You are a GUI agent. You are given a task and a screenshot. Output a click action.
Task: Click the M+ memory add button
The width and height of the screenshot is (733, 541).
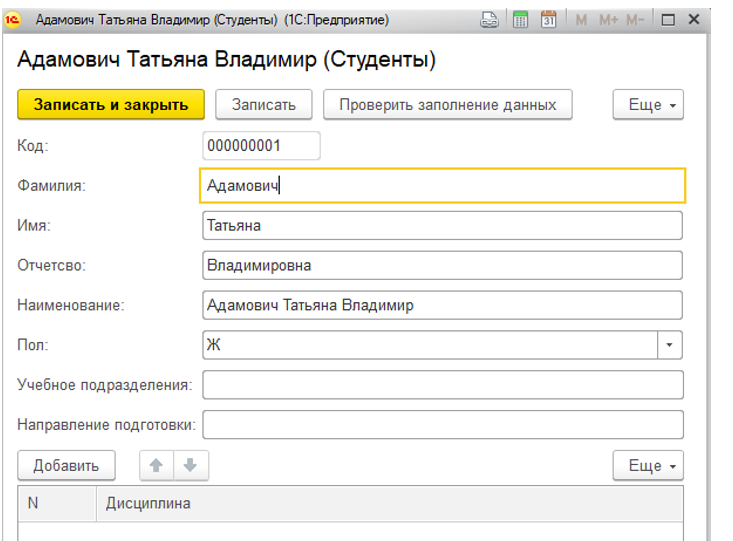pos(608,19)
